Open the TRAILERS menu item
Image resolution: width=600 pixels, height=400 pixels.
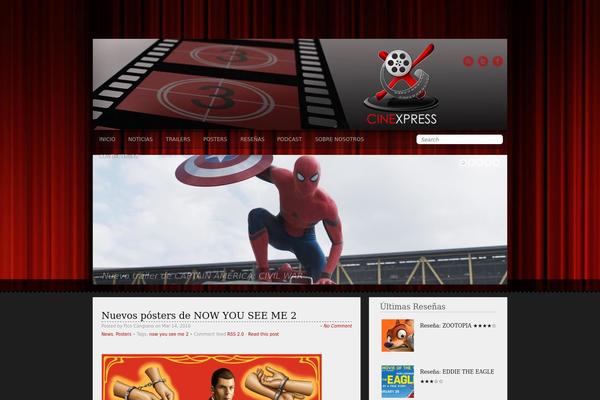pyautogui.click(x=178, y=139)
